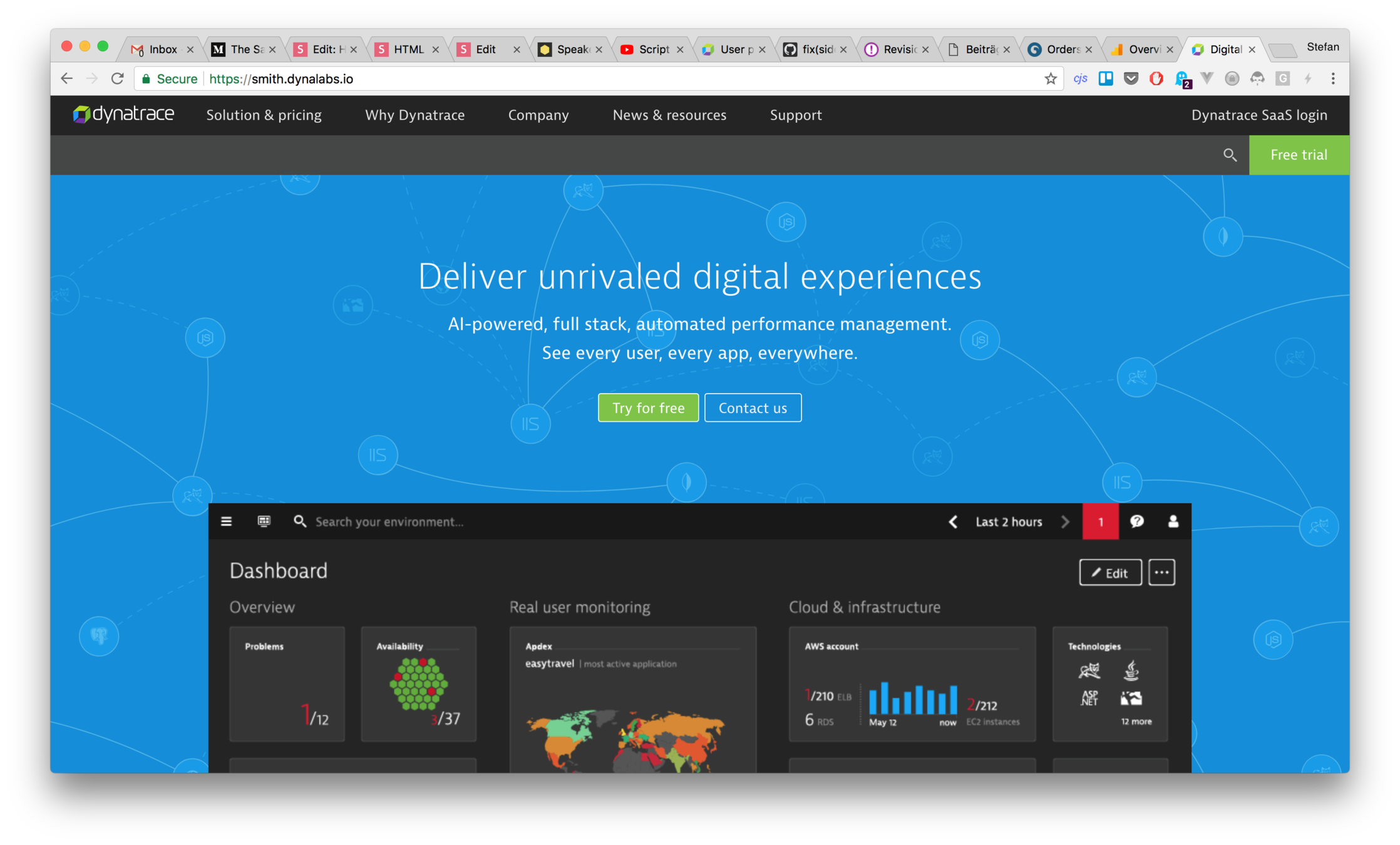Bookmark this page with the star icon
This screenshot has width=1400, height=845.
pos(1051,79)
